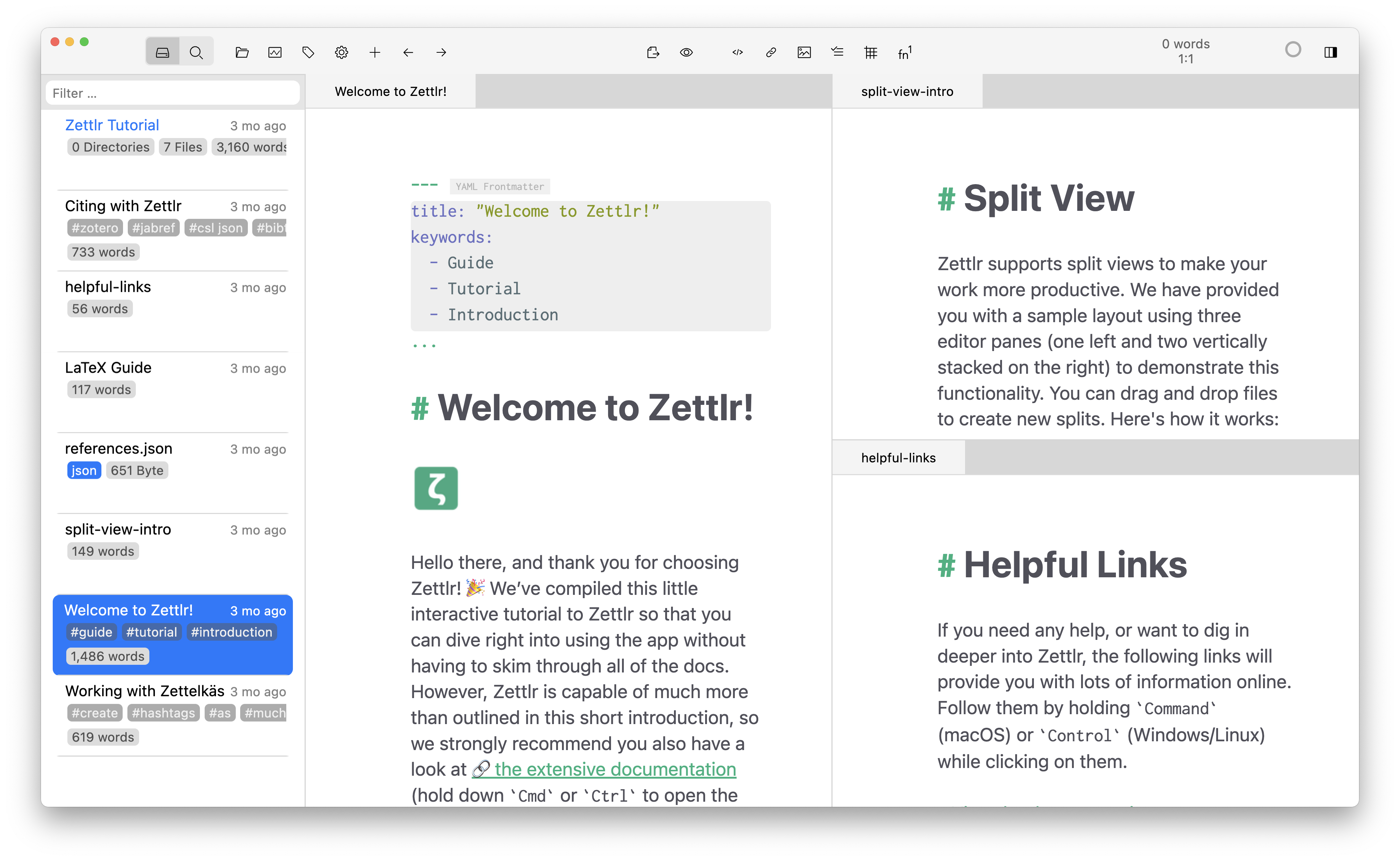Image resolution: width=1400 pixels, height=861 pixels.
Task: Click the #zotero tag
Action: tap(94, 228)
